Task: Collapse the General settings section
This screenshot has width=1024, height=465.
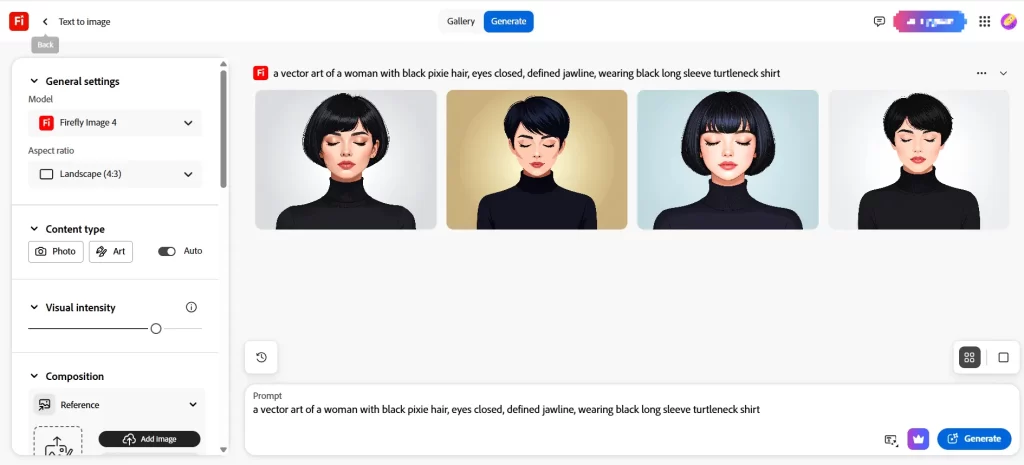Action: tap(35, 81)
